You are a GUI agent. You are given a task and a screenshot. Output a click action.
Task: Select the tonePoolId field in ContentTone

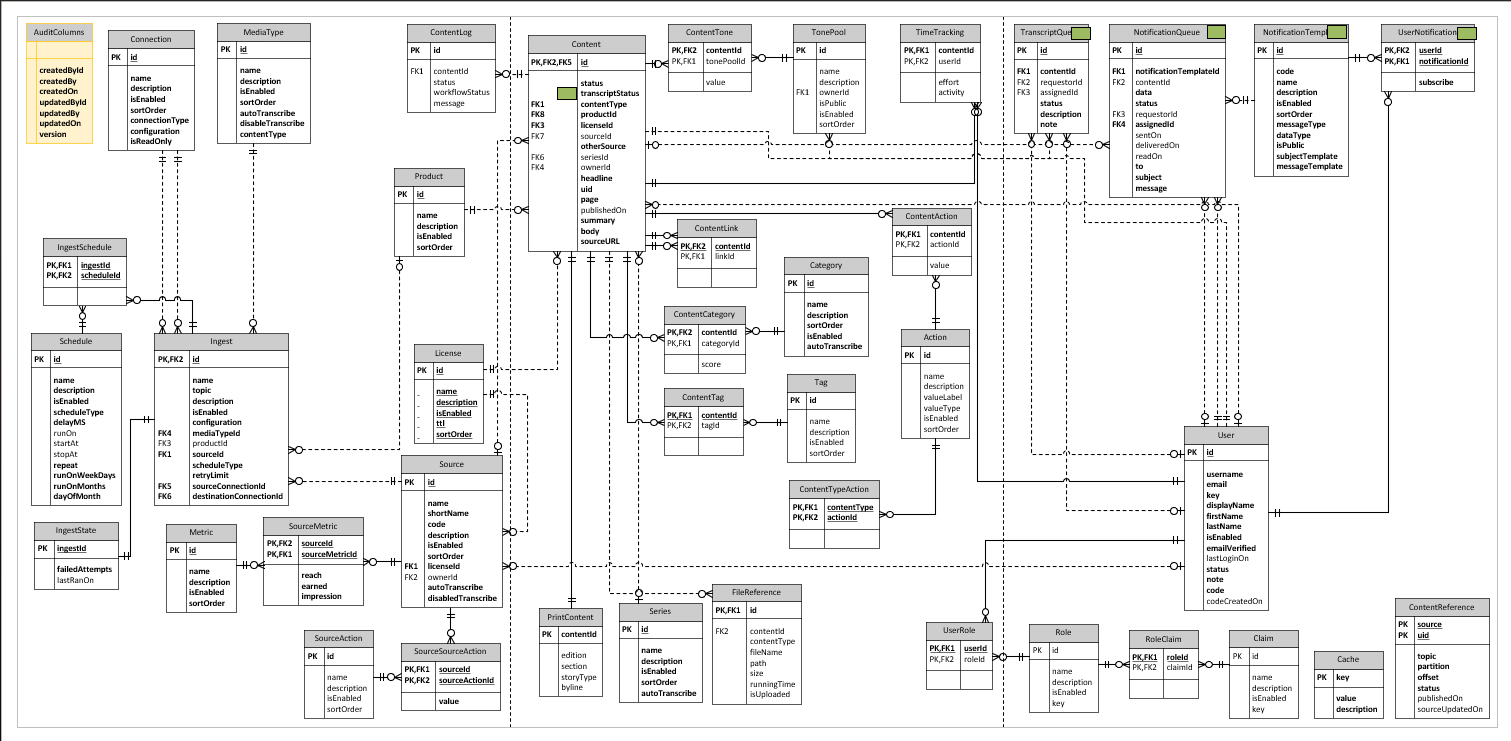coord(726,61)
